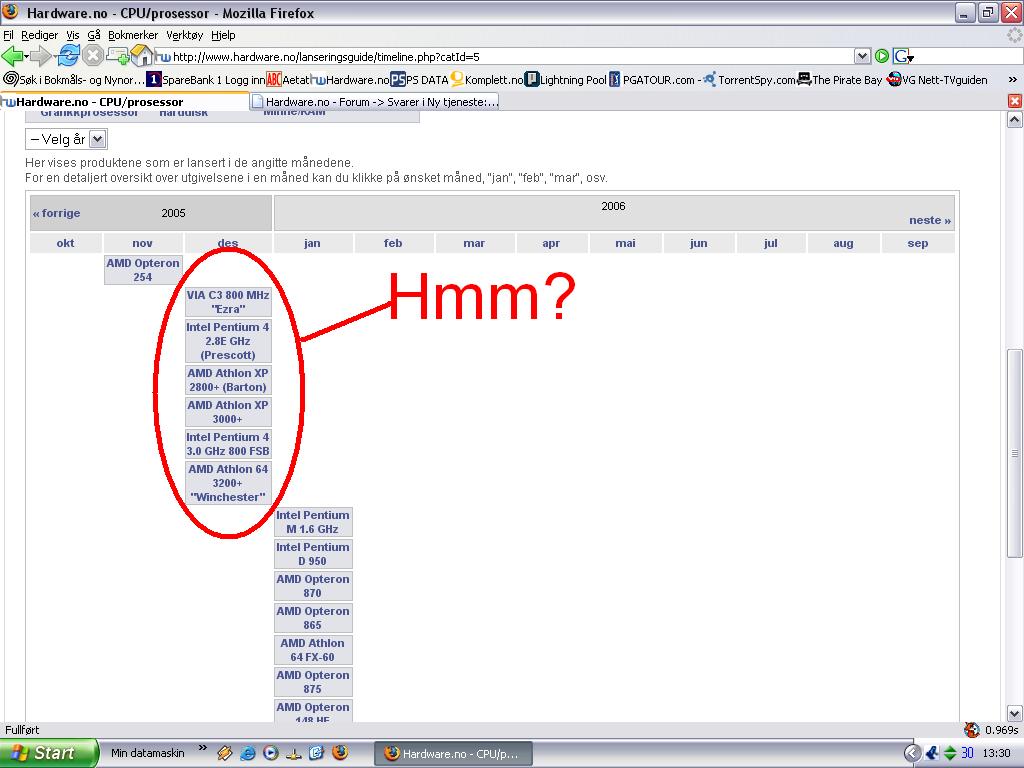Screen dimensions: 1024x768
Task: Open the SpareBank 1 Logg inn bookmark
Action: [x=206, y=80]
